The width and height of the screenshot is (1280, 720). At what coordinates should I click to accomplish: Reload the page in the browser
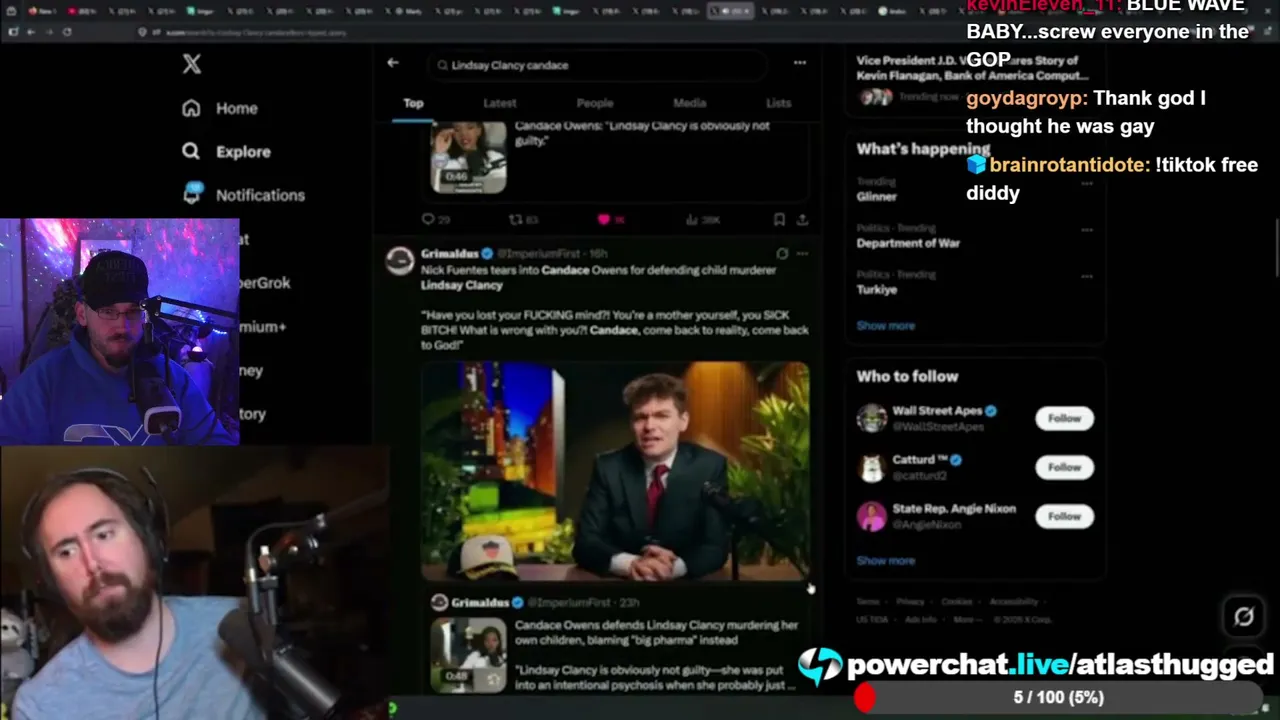pos(67,32)
